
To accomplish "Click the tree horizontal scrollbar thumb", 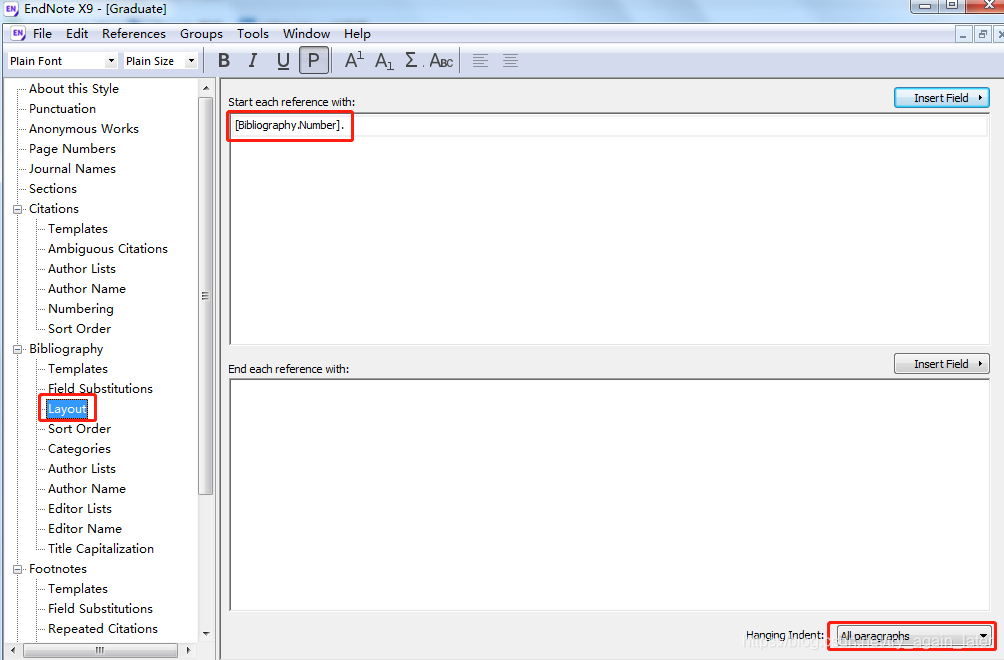I will (100, 650).
